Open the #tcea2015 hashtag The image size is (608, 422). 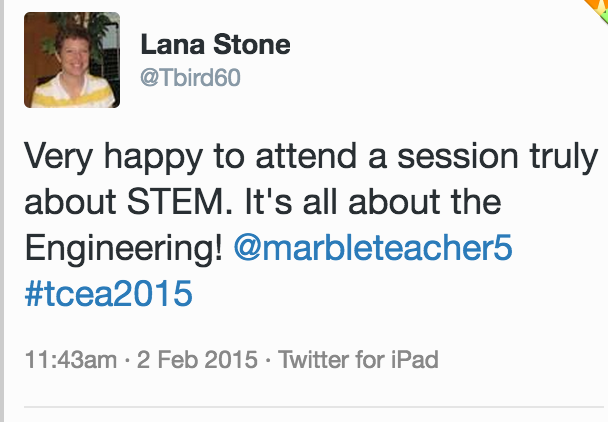pos(107,295)
